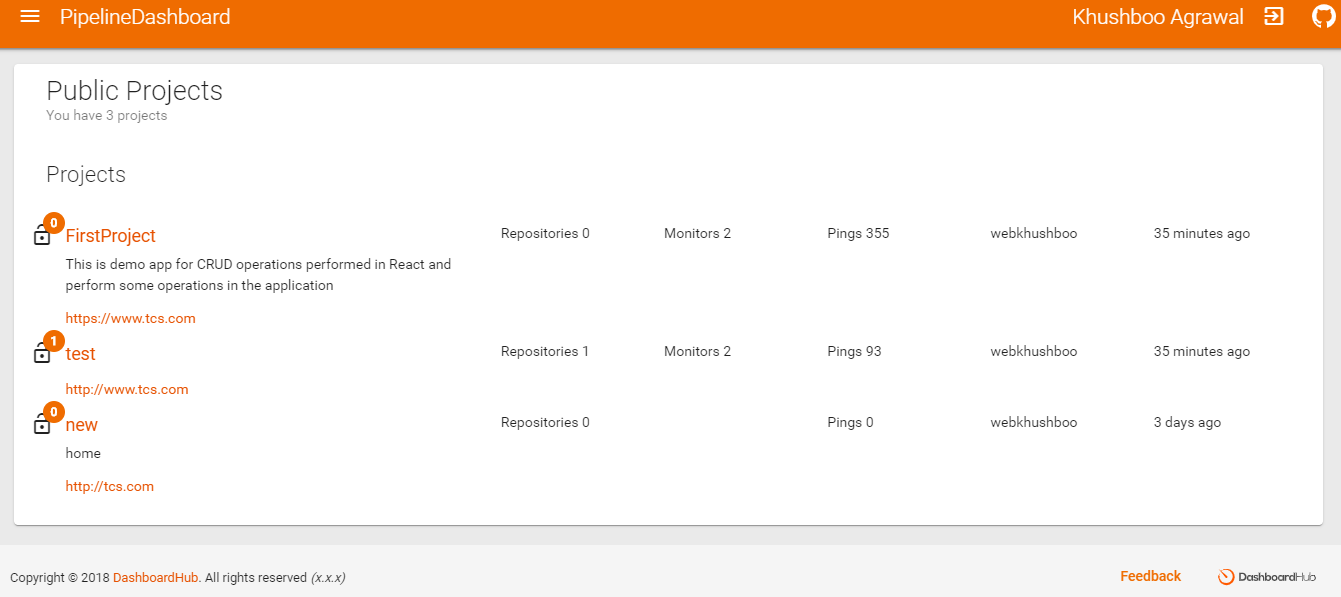Open the GitHub icon in the top bar
Image resolution: width=1341 pixels, height=597 pixels.
[x=1322, y=16]
